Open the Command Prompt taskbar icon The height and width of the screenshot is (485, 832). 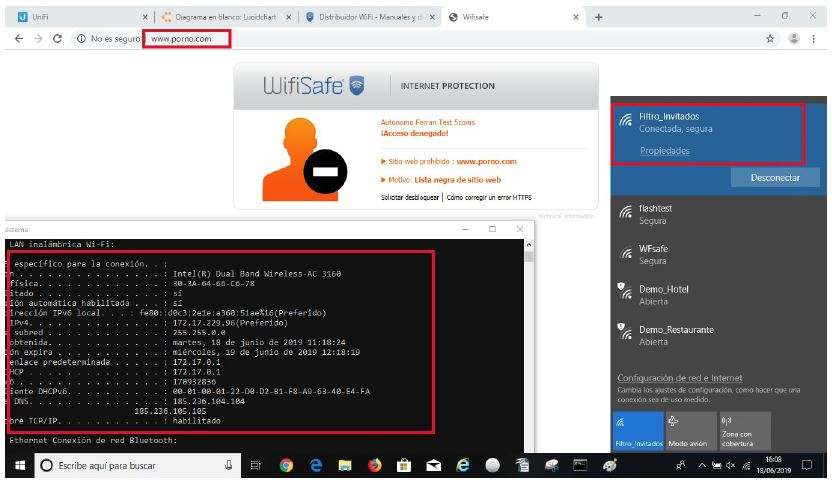click(580, 465)
